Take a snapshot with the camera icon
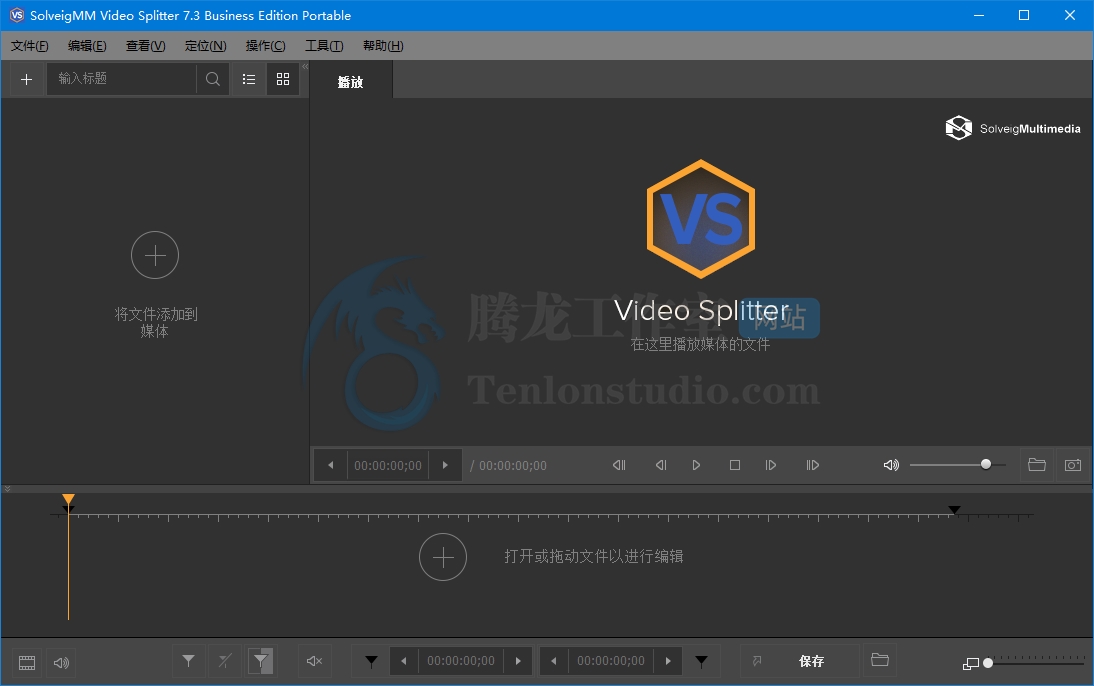Image resolution: width=1094 pixels, height=686 pixels. (1073, 465)
